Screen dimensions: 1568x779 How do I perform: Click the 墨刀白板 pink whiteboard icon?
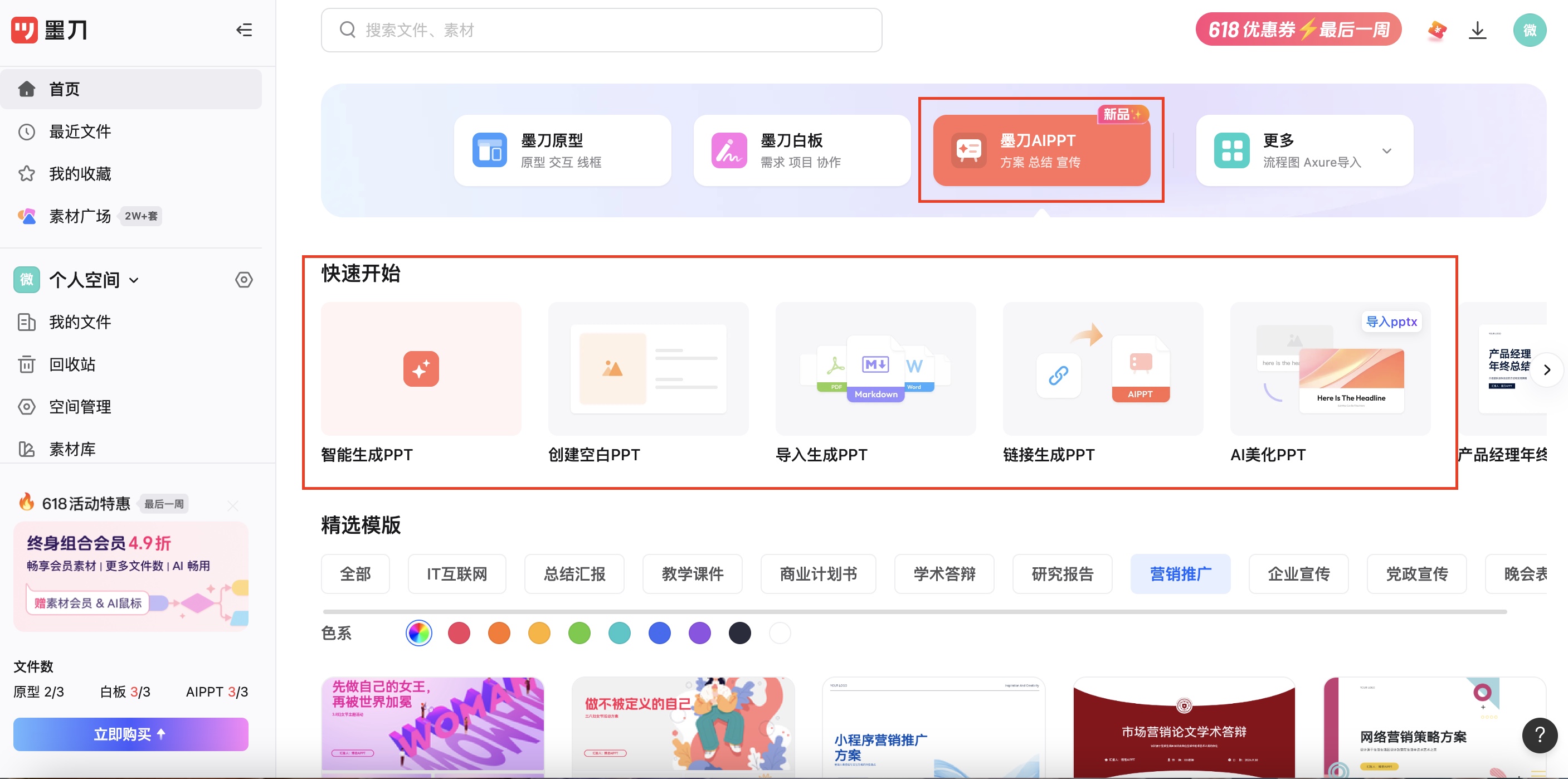(x=729, y=150)
